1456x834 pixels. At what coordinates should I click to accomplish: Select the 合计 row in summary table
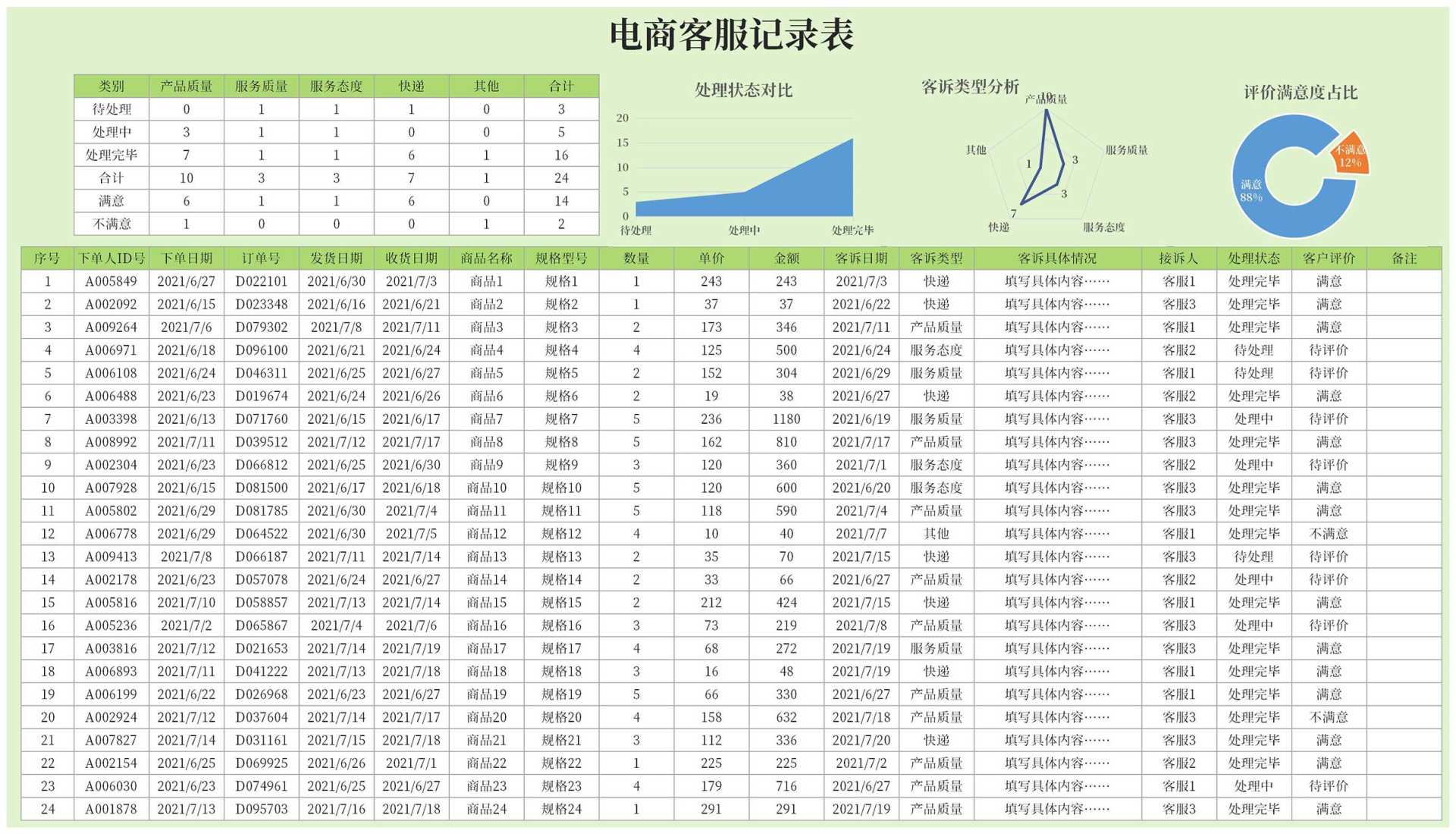pos(110,177)
